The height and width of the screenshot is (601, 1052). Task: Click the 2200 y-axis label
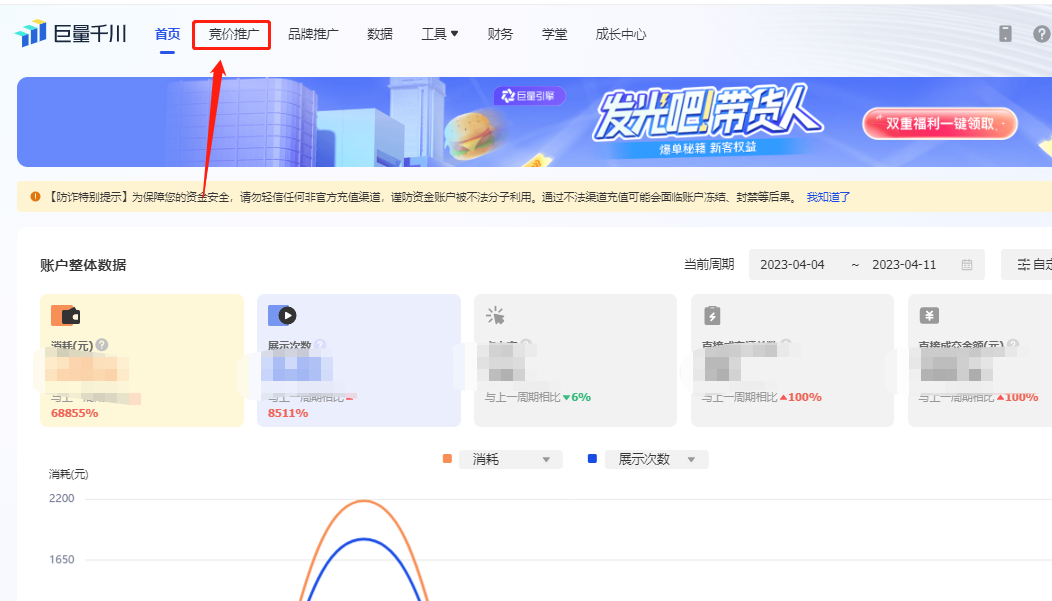[62, 498]
